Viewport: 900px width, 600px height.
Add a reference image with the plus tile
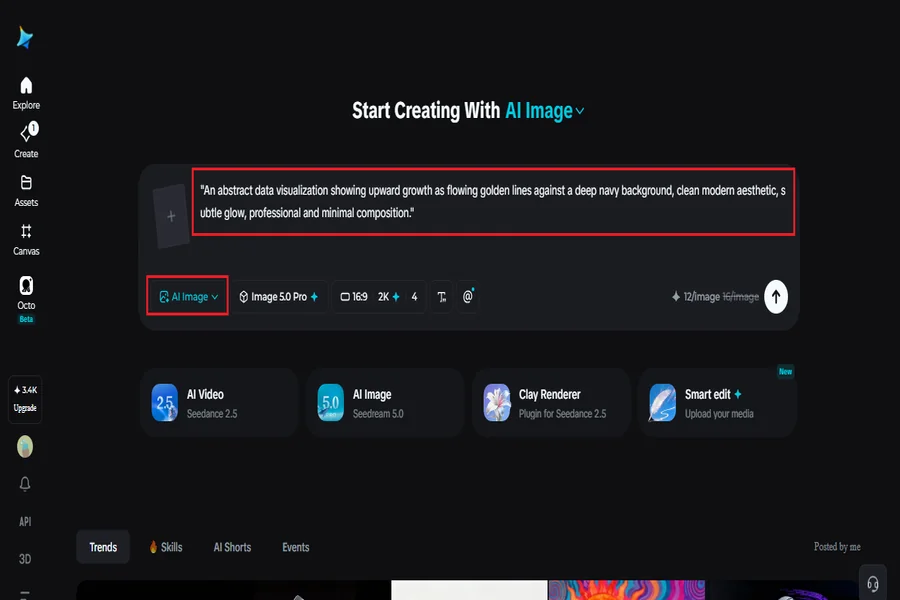[x=171, y=216]
